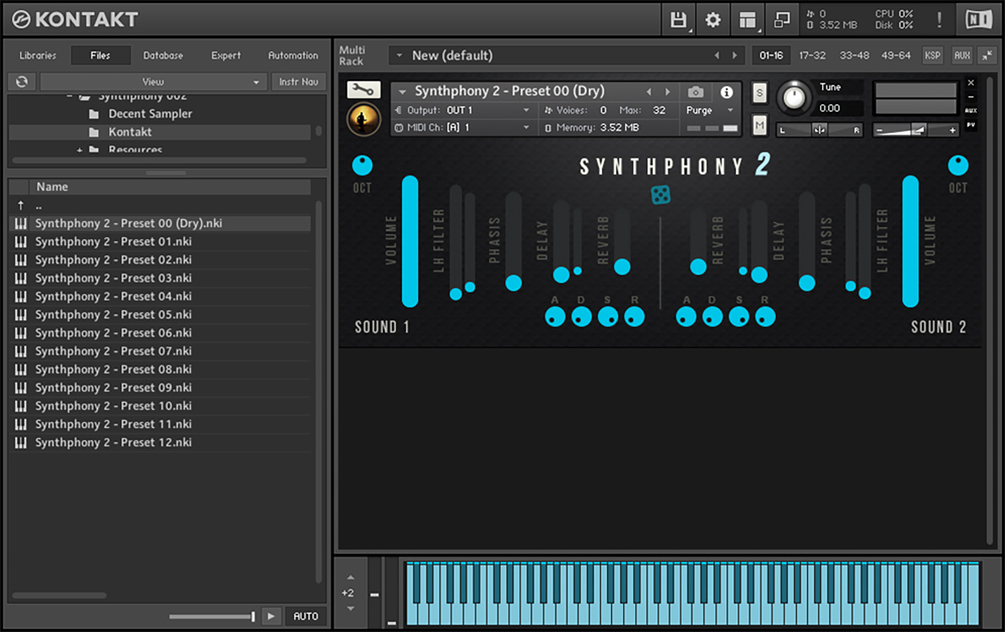This screenshot has width=1005, height=632.
Task: Open Output OUT 1 dropdown
Action: tap(463, 110)
